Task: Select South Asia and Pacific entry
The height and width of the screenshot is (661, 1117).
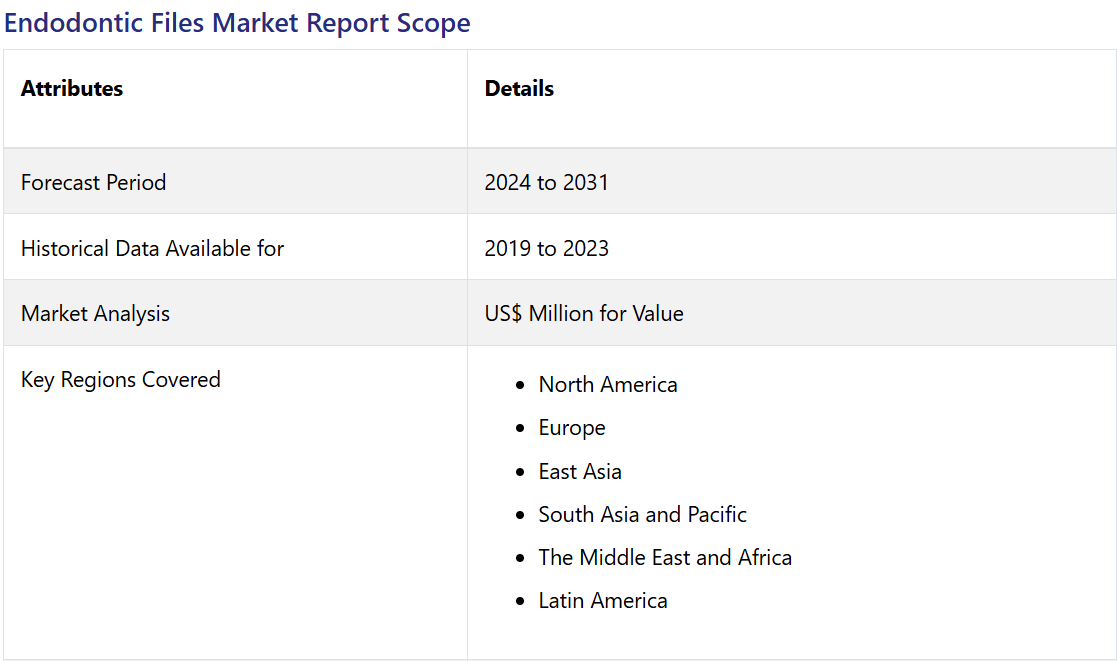Action: [x=642, y=514]
